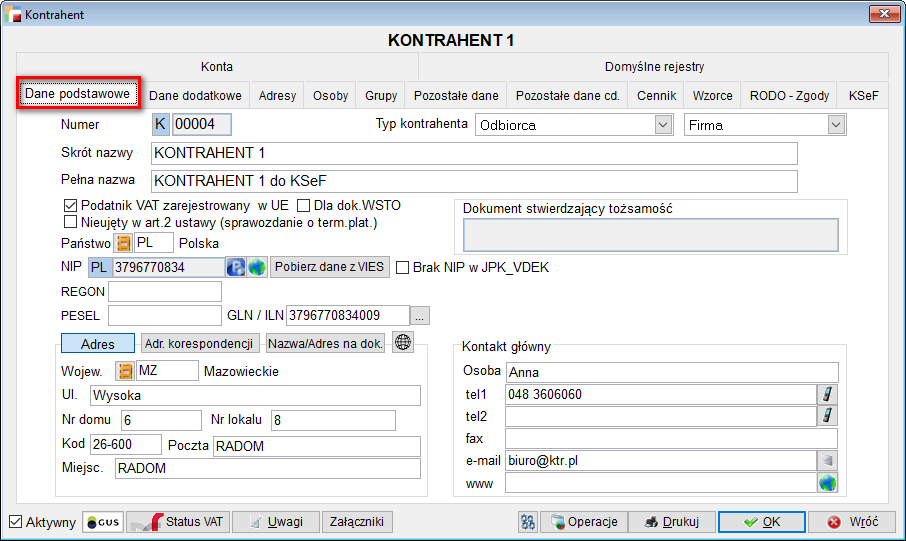Switch to the KSeF tab
Viewport: 906px width, 541px height.
(863, 96)
